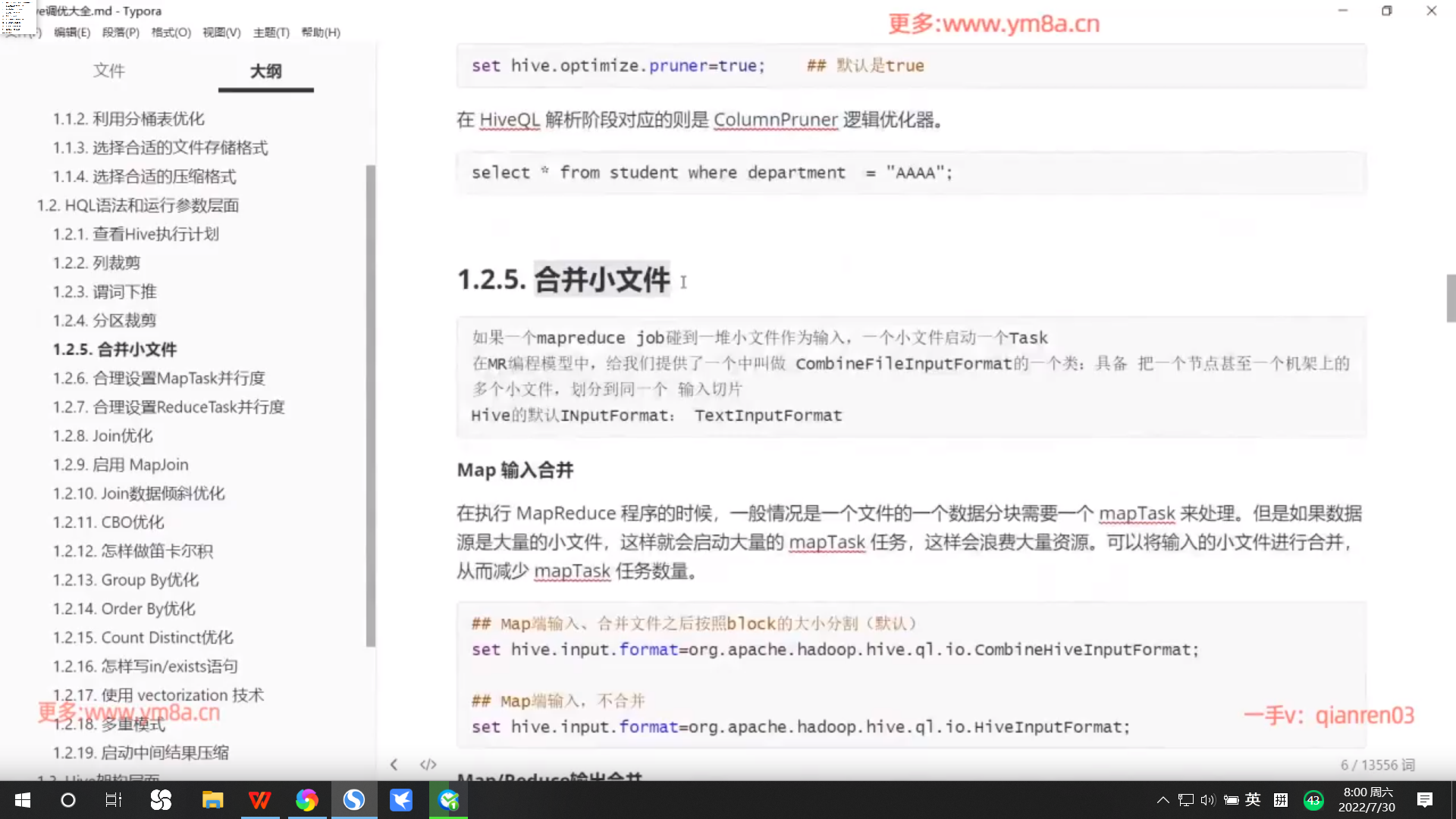Click the sidebar collapse arrow icon
Screen dimensions: 1456x819
[x=394, y=764]
